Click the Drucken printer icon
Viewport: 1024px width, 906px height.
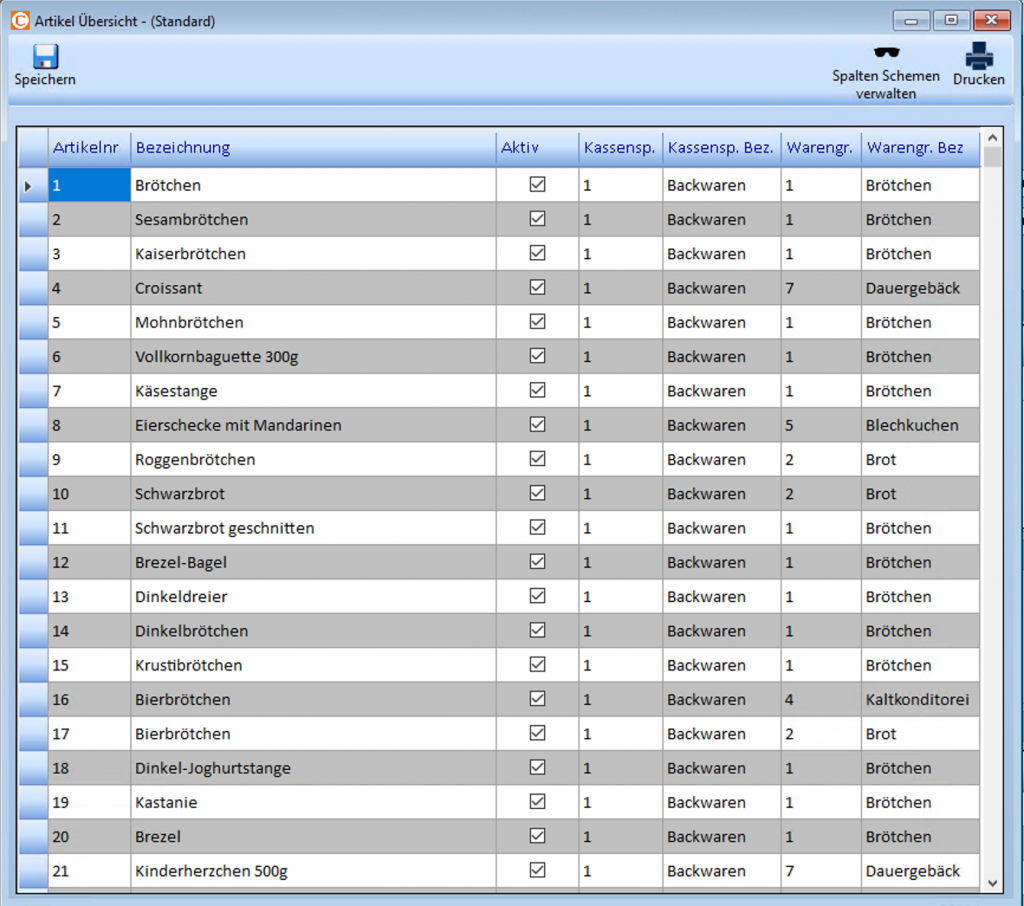(978, 56)
